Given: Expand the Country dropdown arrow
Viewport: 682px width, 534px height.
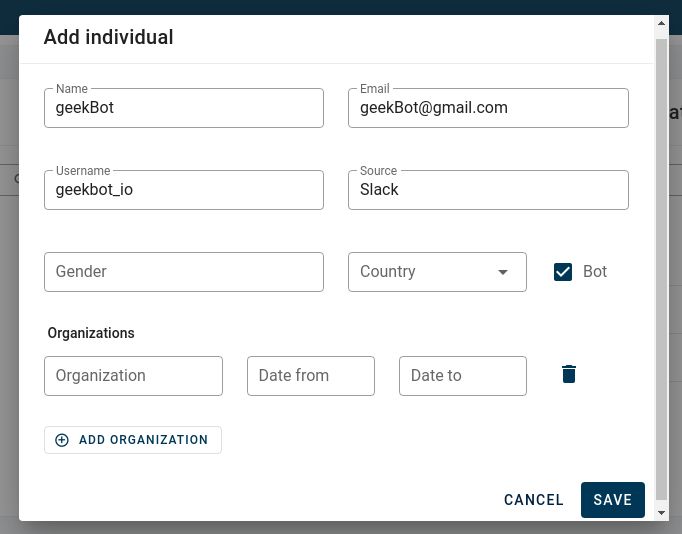Looking at the screenshot, I should point(504,272).
